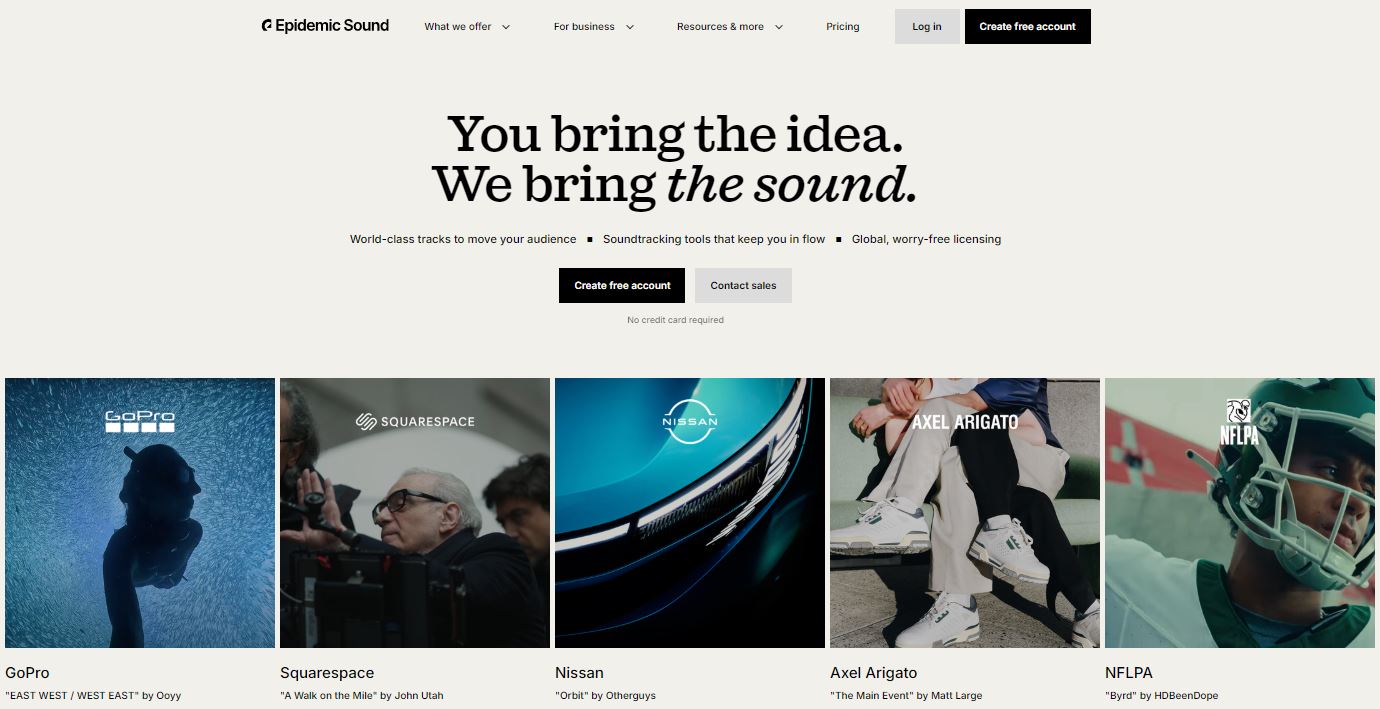
Task: Open the Pricing page
Action: (843, 27)
